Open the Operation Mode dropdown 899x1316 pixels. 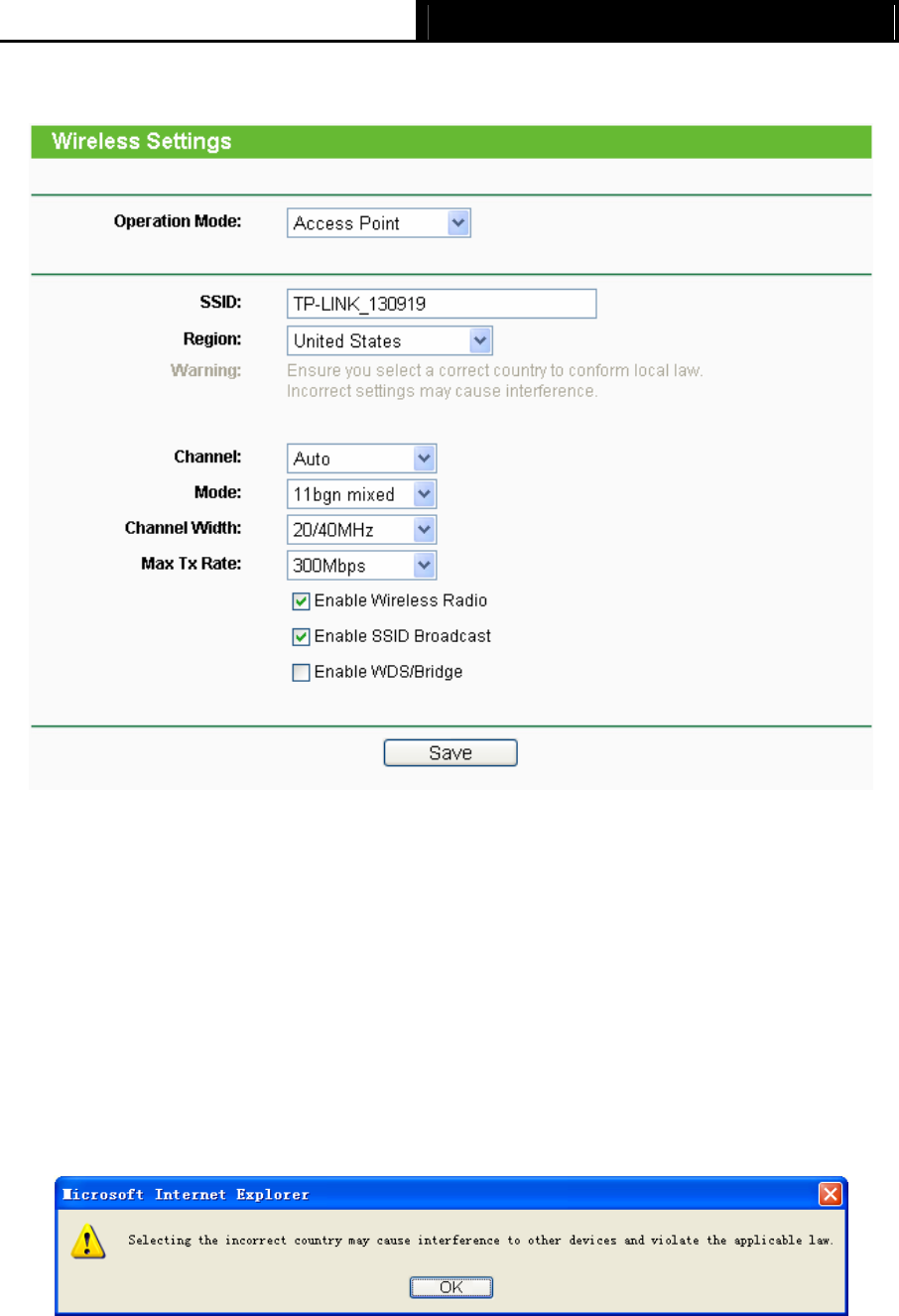pyautogui.click(x=378, y=223)
